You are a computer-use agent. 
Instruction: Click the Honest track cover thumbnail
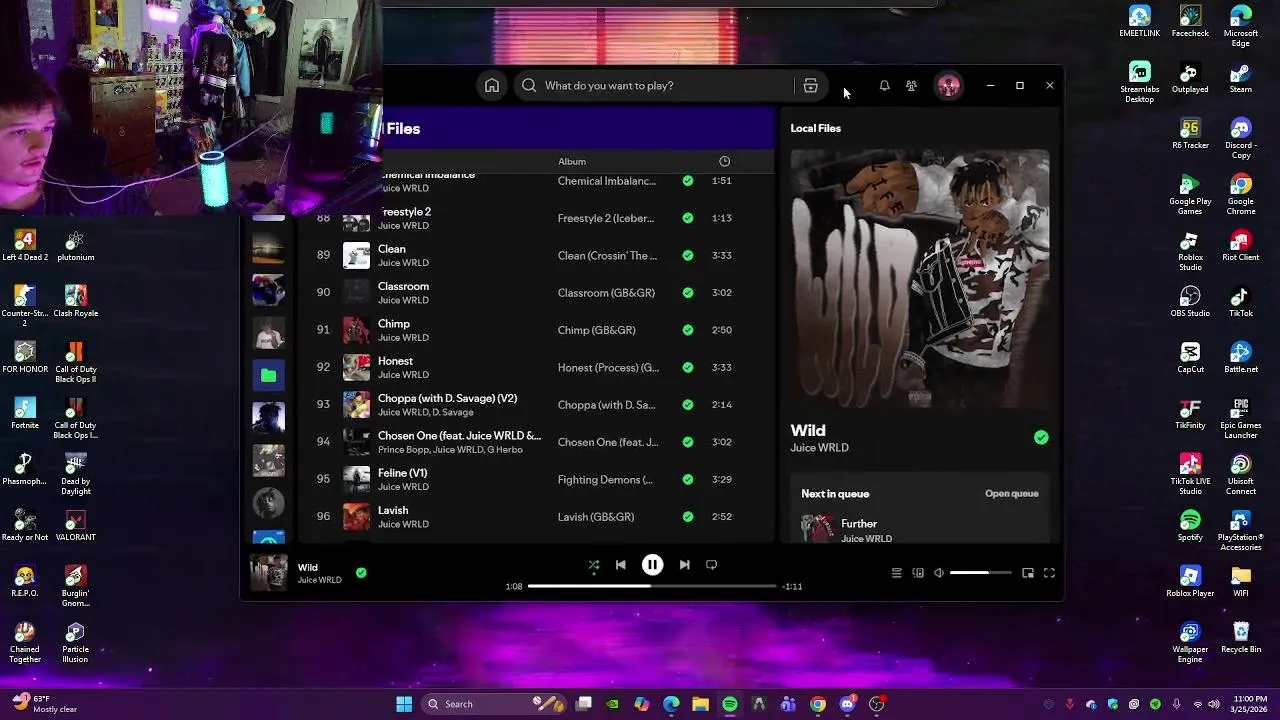[x=356, y=367]
